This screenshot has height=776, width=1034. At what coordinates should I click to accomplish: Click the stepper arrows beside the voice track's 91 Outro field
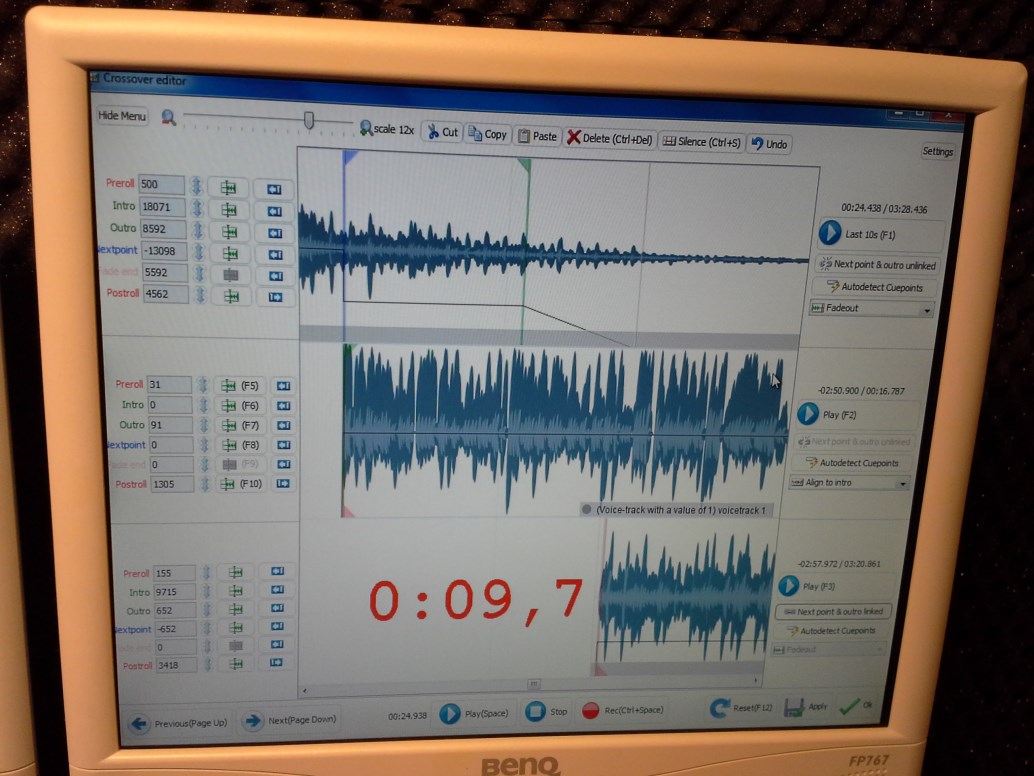point(204,425)
